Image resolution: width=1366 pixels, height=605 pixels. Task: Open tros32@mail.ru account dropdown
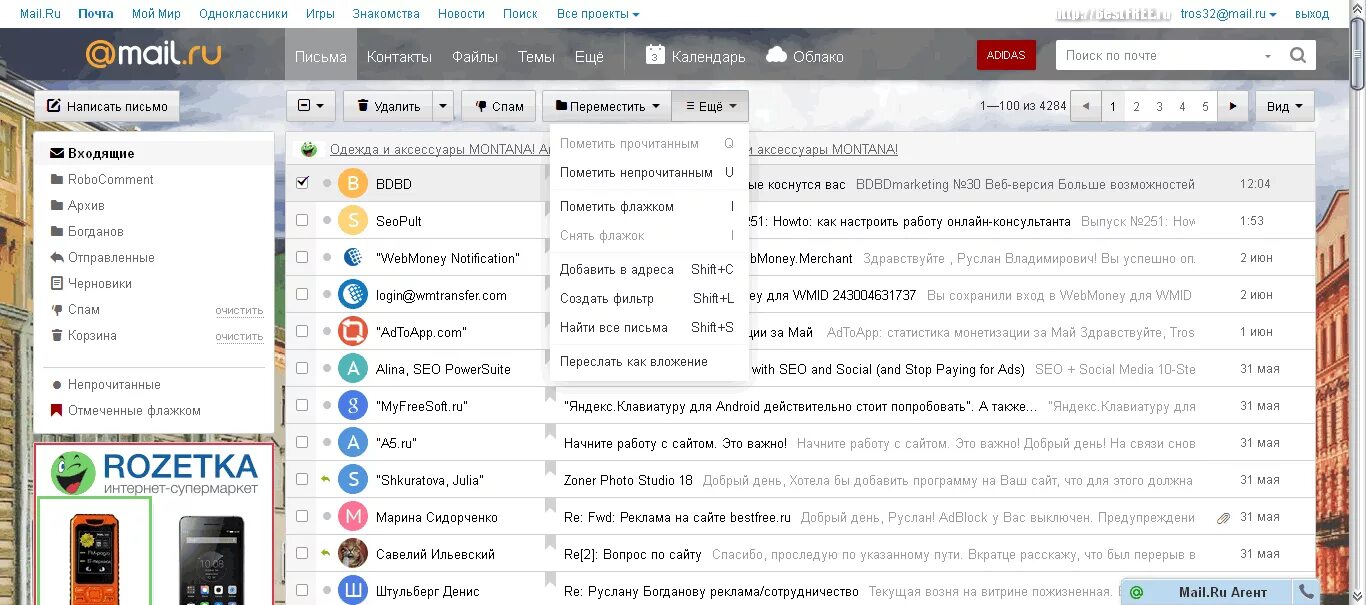click(x=1228, y=14)
